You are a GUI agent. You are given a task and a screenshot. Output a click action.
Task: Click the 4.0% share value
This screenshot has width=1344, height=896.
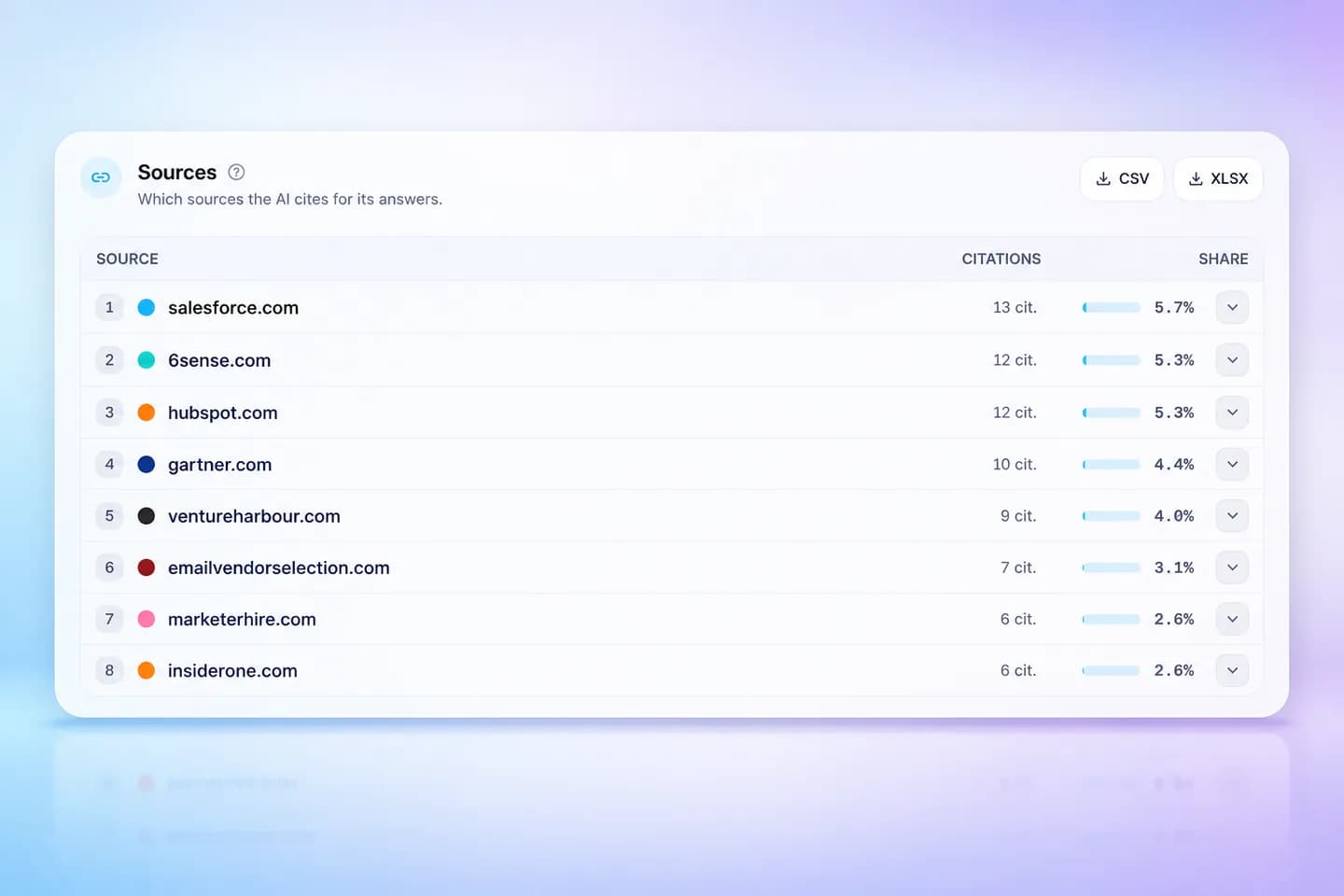pos(1174,516)
